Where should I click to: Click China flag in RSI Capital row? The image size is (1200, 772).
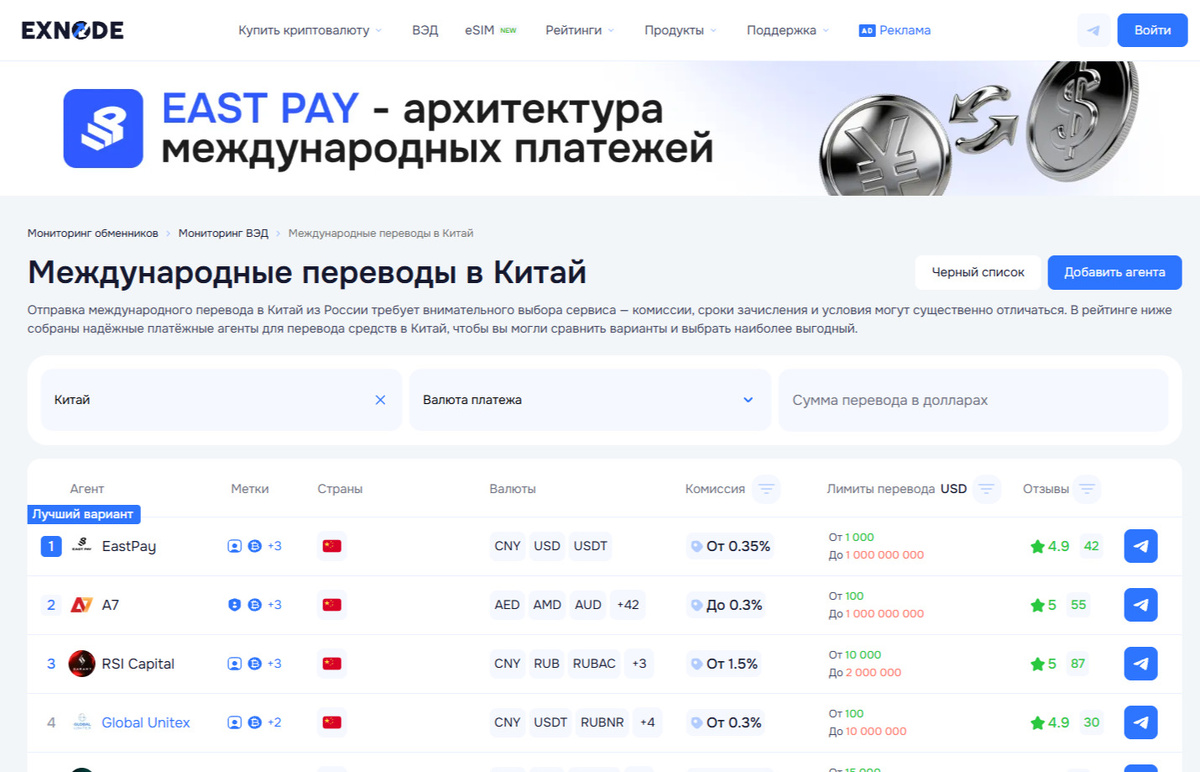point(332,663)
